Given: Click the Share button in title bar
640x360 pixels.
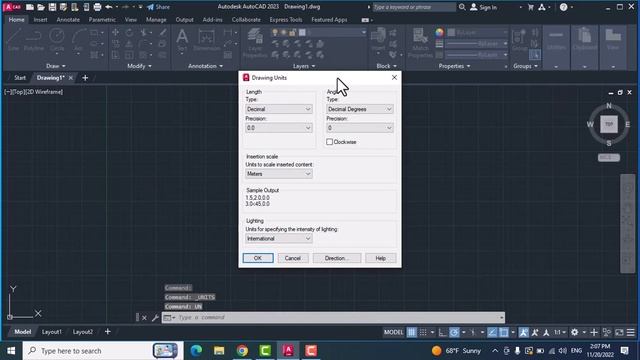Looking at the screenshot, I should pos(158,7).
